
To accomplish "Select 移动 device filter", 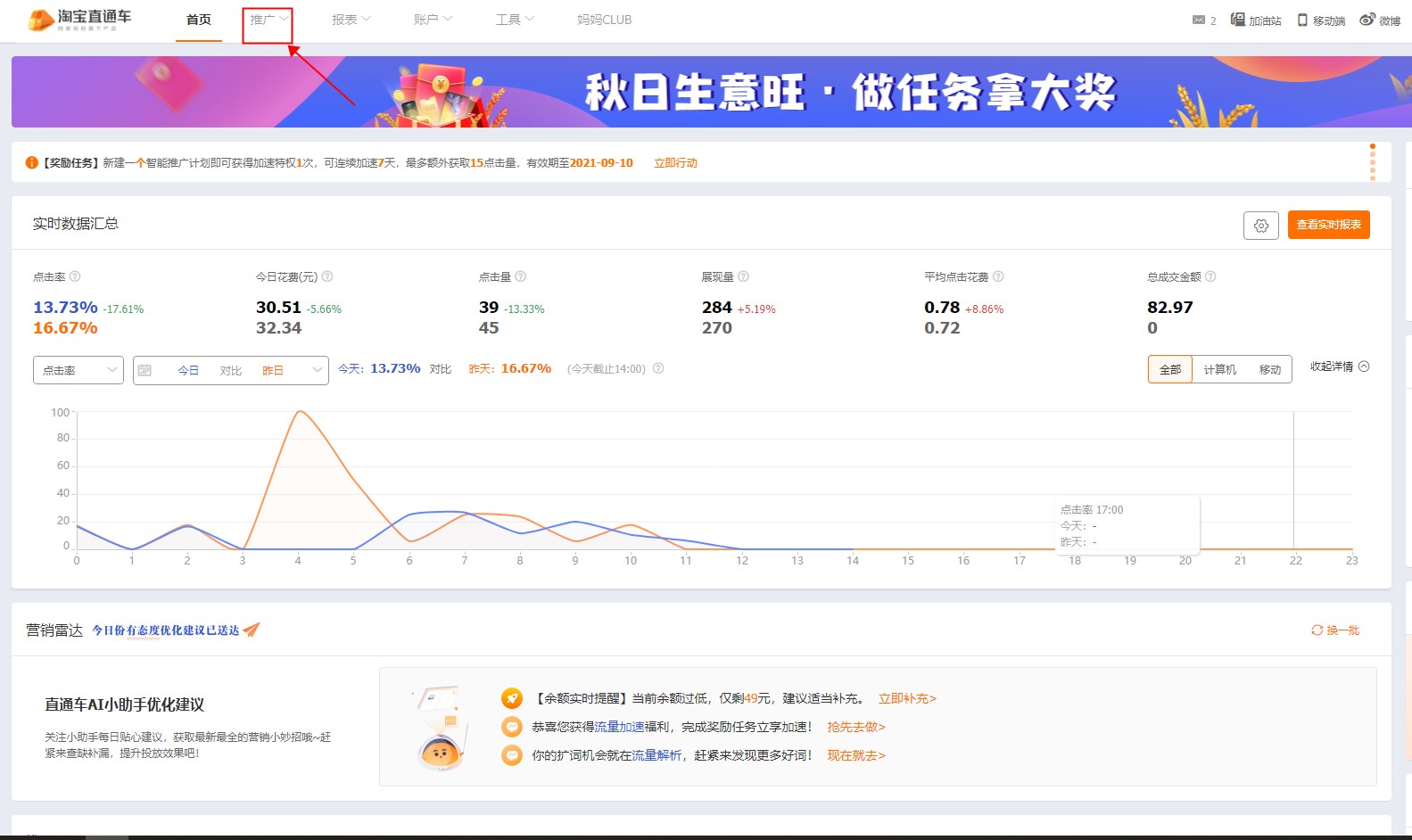I will (x=1269, y=369).
